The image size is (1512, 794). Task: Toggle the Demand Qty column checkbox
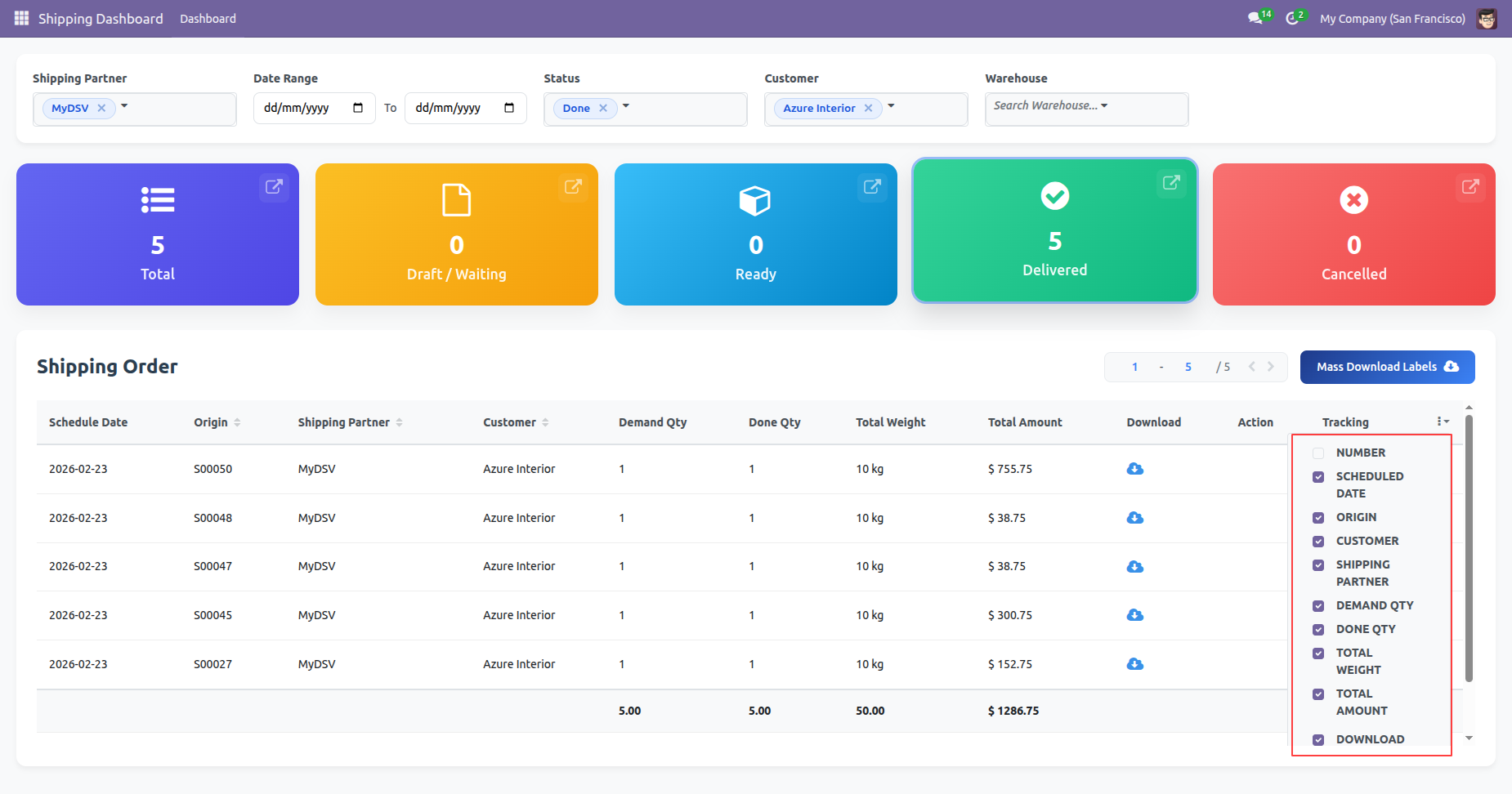(1318, 606)
